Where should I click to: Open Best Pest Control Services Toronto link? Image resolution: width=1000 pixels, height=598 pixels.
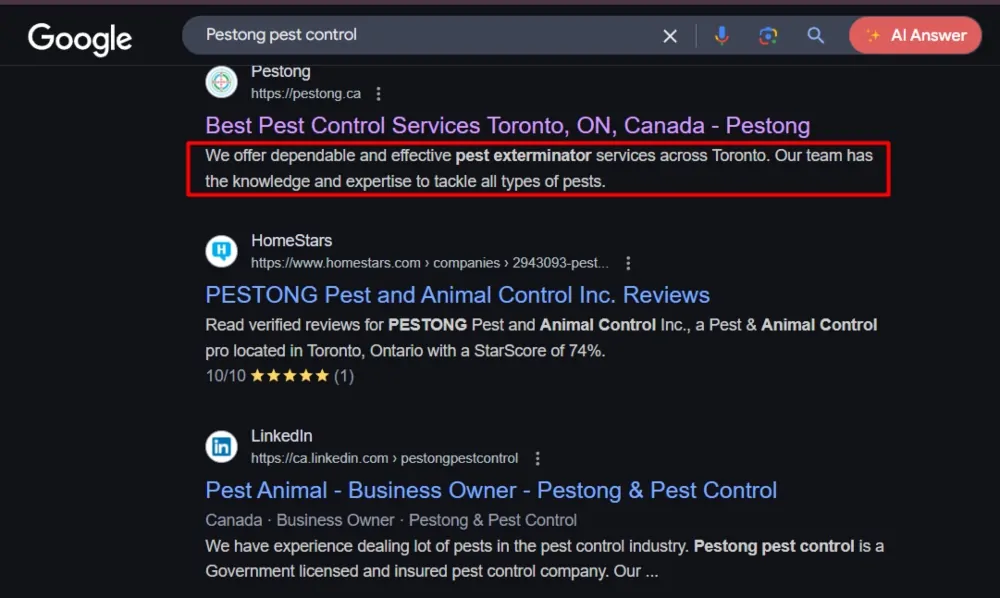pos(507,126)
